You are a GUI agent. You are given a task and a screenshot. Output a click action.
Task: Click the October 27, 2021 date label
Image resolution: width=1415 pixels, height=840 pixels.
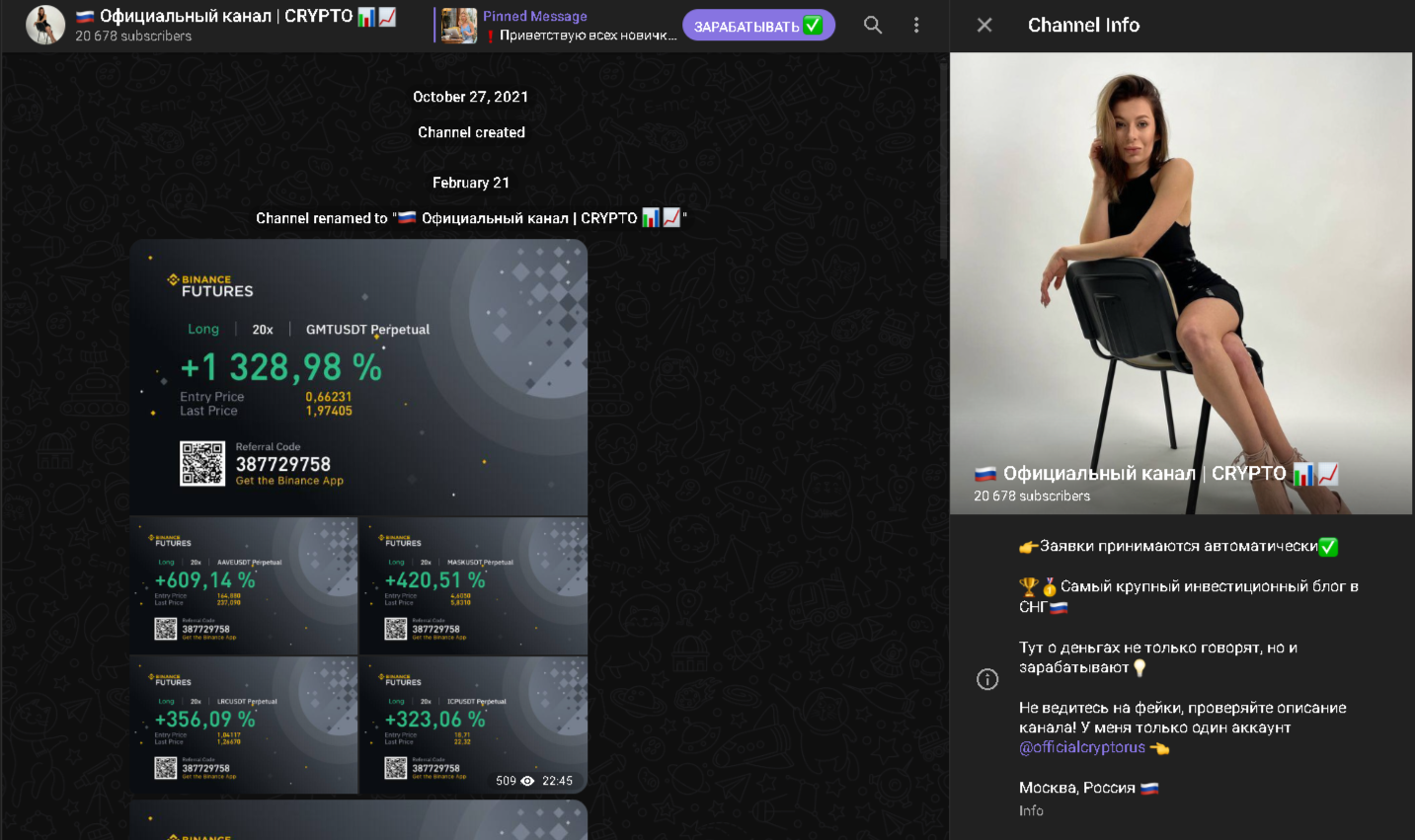(x=471, y=97)
